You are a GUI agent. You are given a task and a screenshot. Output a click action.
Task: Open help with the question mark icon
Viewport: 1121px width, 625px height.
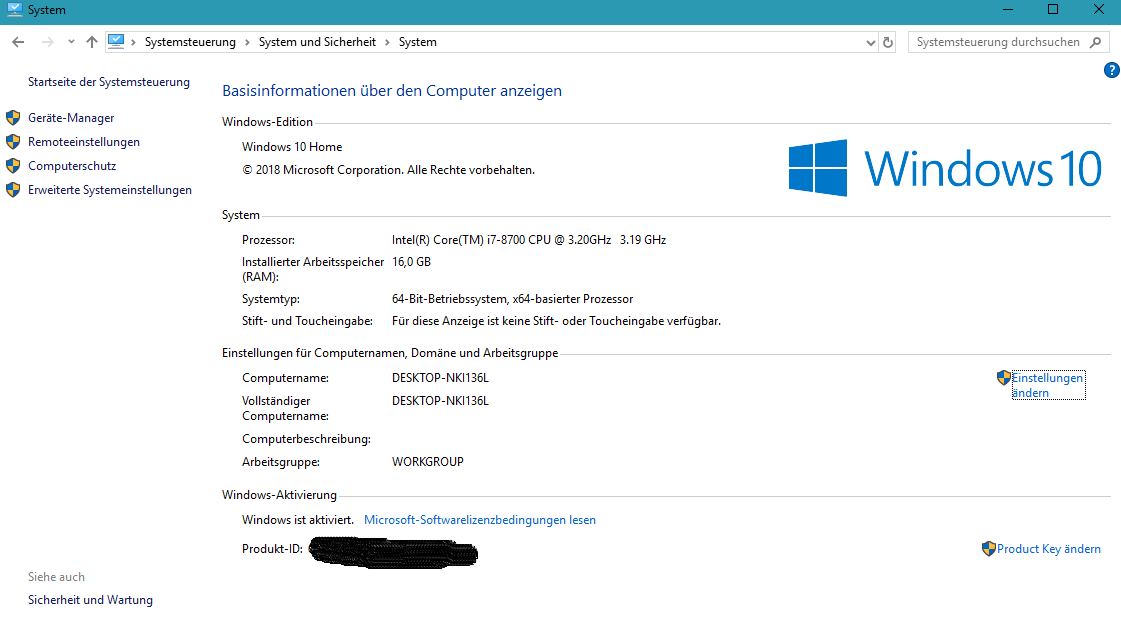(x=1112, y=70)
